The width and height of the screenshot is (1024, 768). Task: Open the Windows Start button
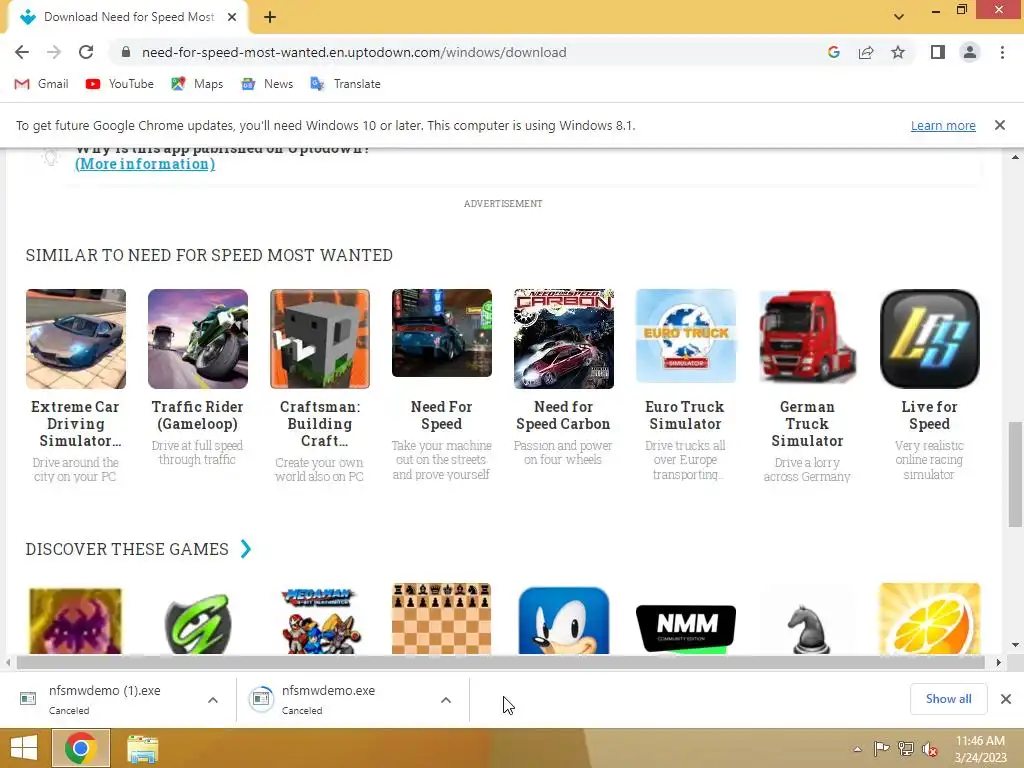pos(24,748)
